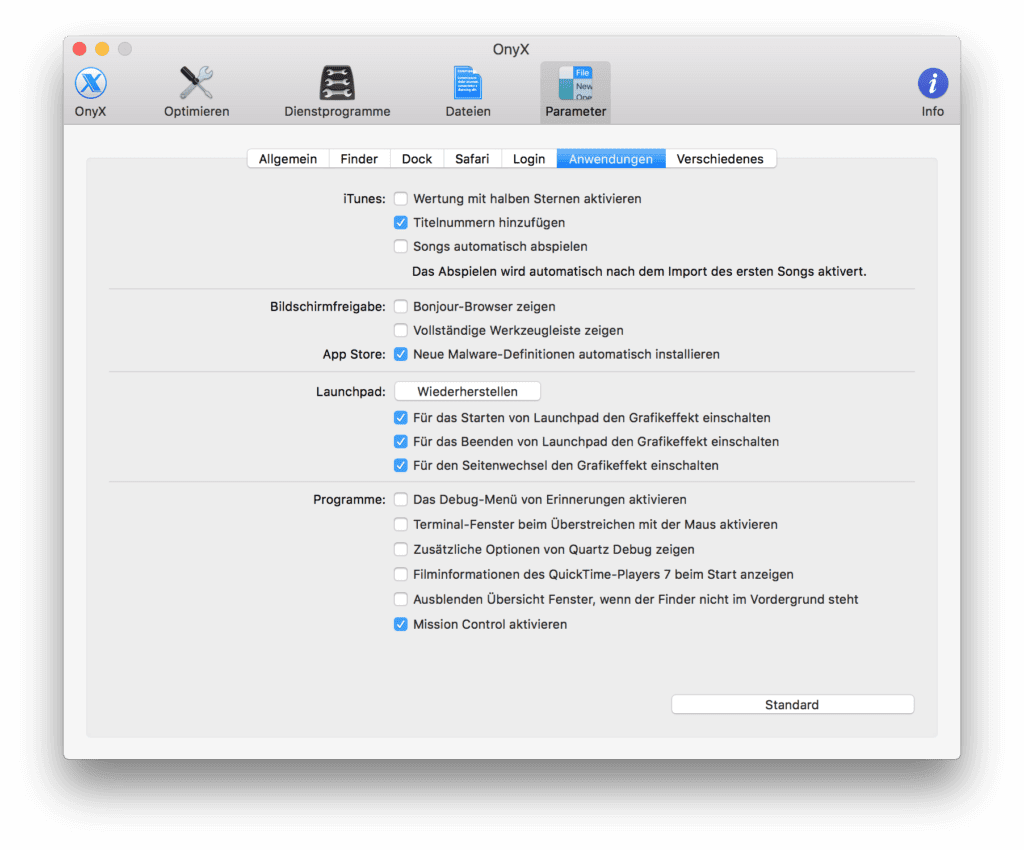Enable Songs automatisch abspielen
This screenshot has height=850, width=1024.
pos(401,246)
